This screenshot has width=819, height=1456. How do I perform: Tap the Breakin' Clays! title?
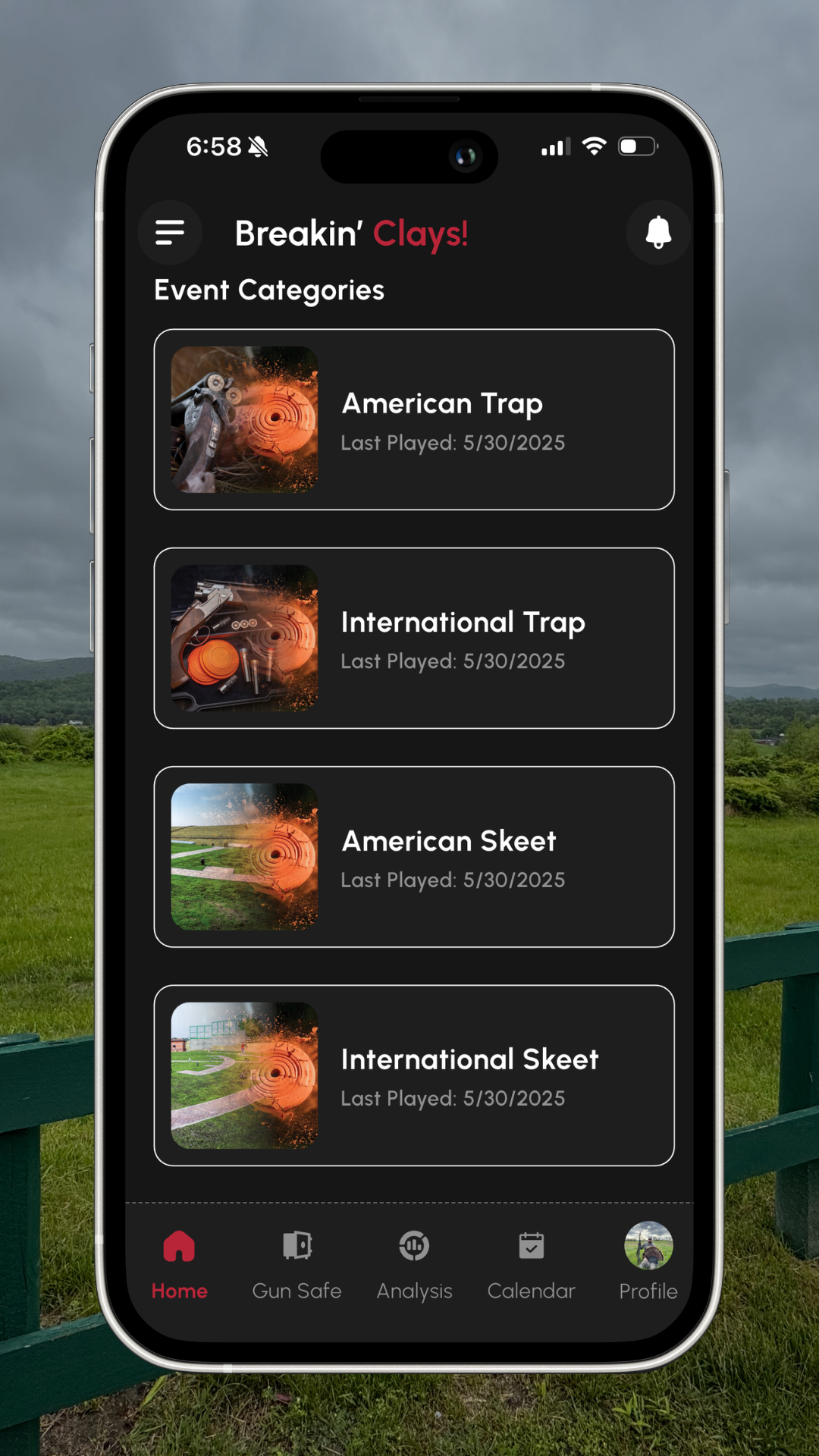click(x=351, y=234)
